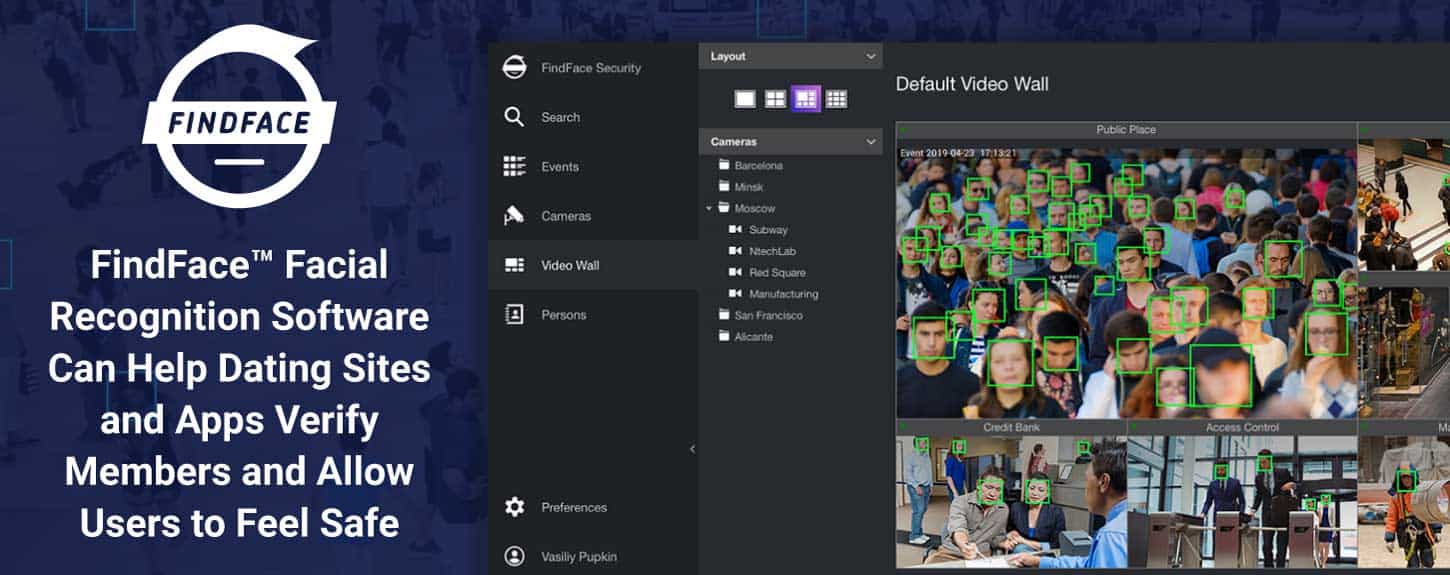Select the one-large-plus-small-tiles layout
This screenshot has height=575, width=1450.
(x=806, y=98)
